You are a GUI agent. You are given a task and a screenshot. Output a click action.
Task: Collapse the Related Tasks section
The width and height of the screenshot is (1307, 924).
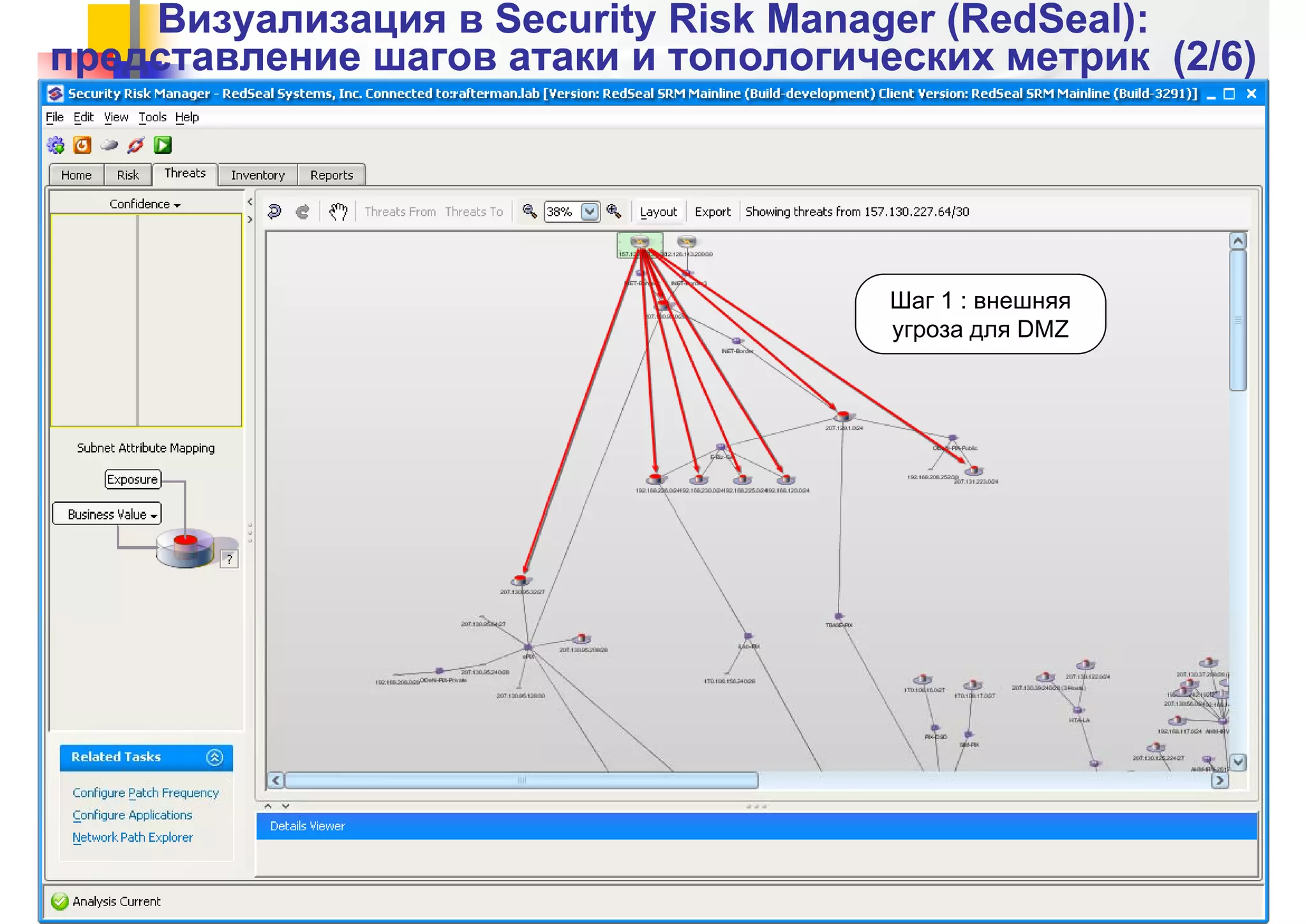tap(214, 757)
